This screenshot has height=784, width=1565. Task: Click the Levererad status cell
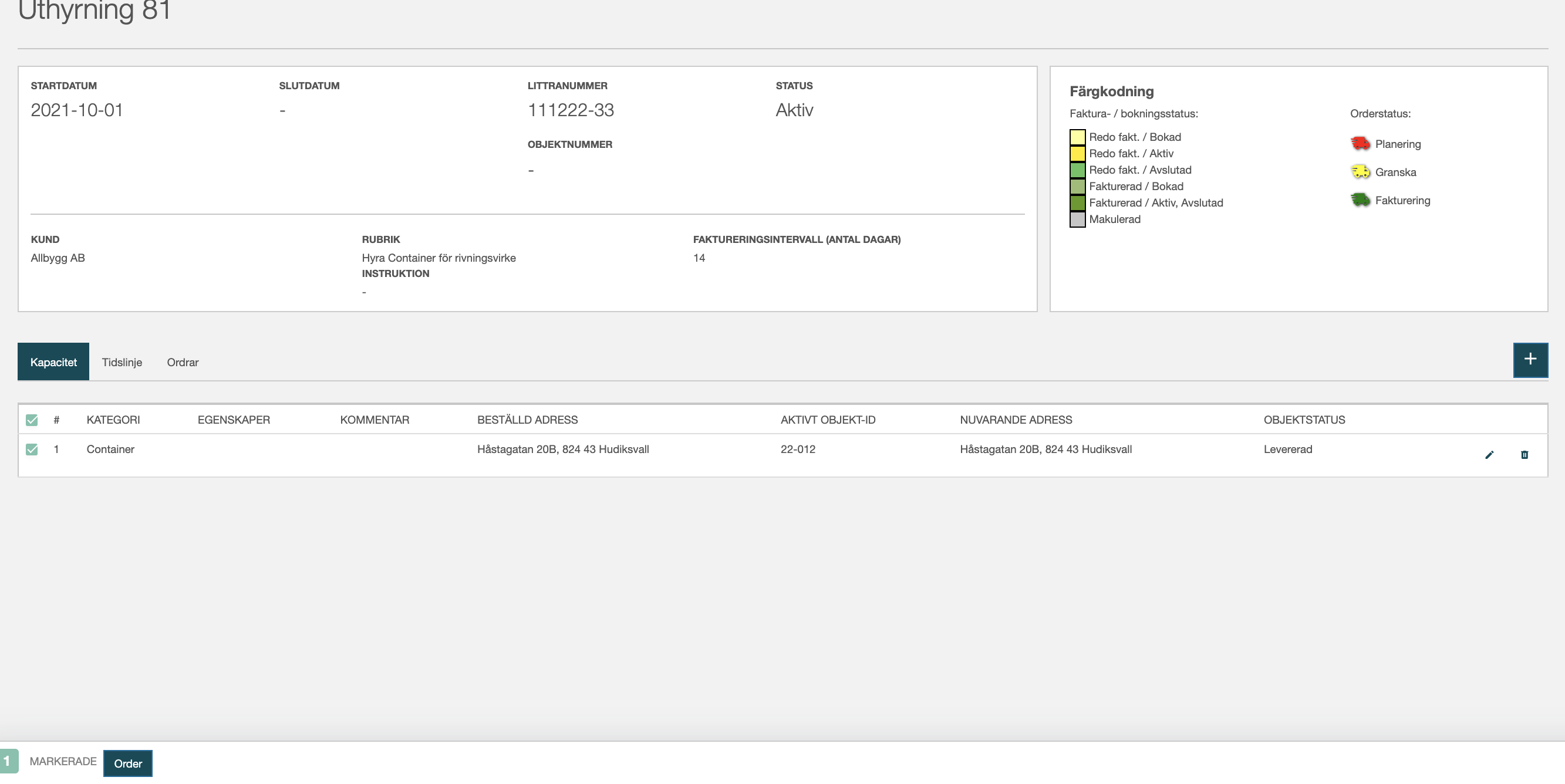click(1288, 450)
